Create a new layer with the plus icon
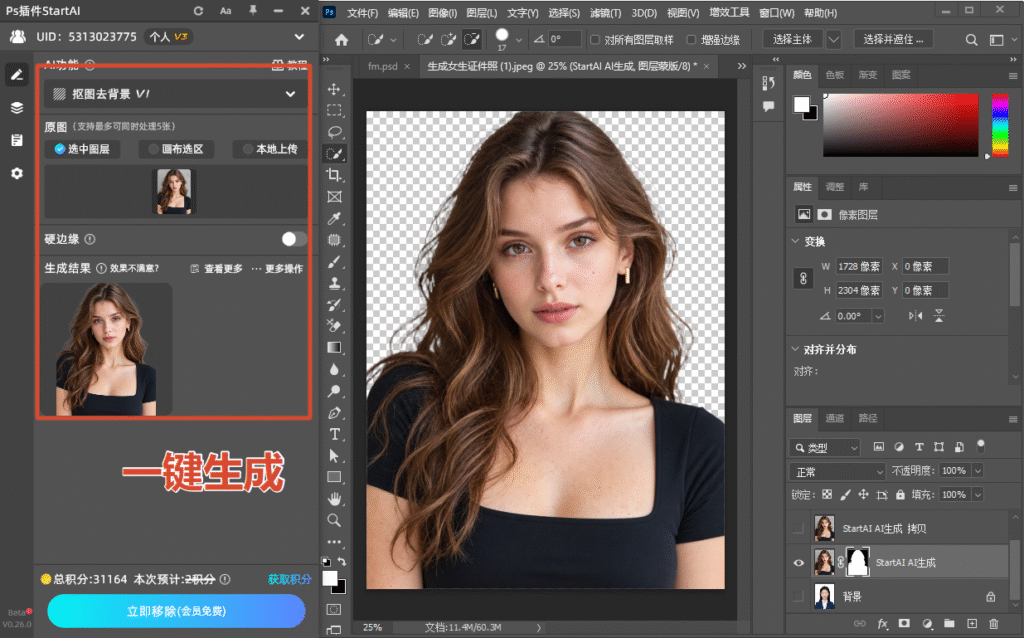This screenshot has height=638, width=1024. coord(972,624)
